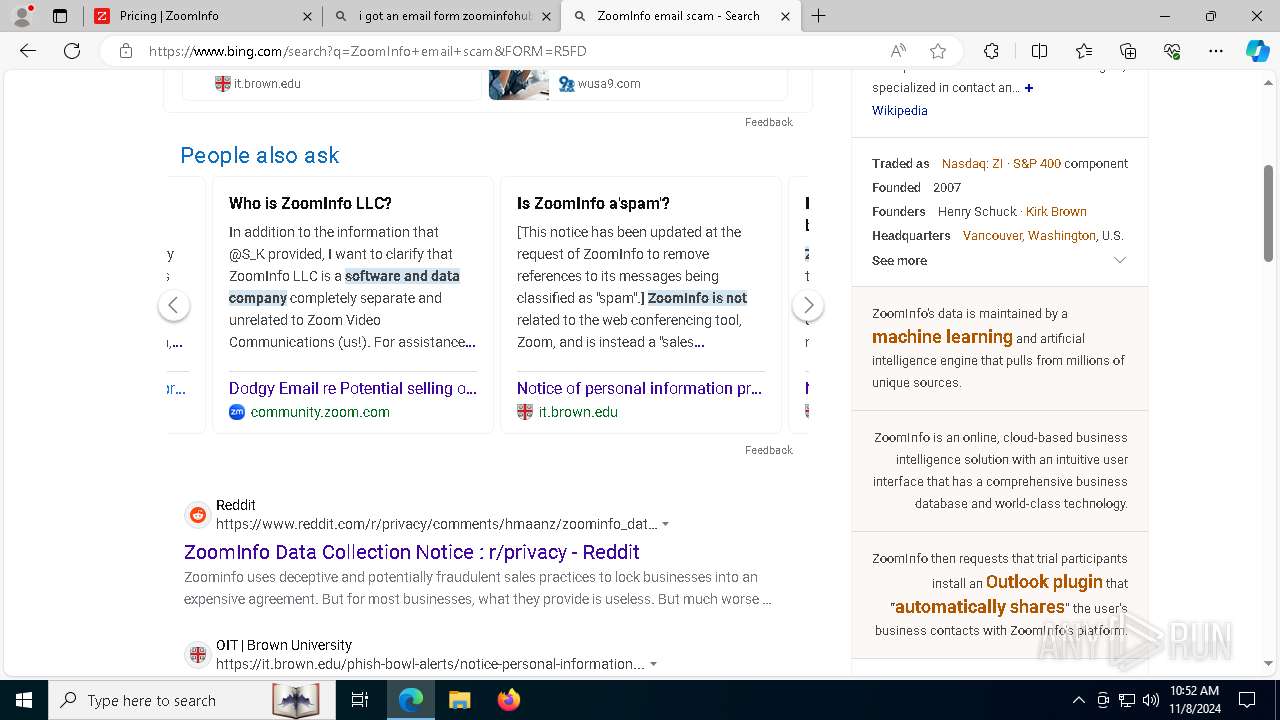Open ZoomInfo Data Collection Notice Reddit result
Image resolution: width=1280 pixels, height=720 pixels.
412,552
